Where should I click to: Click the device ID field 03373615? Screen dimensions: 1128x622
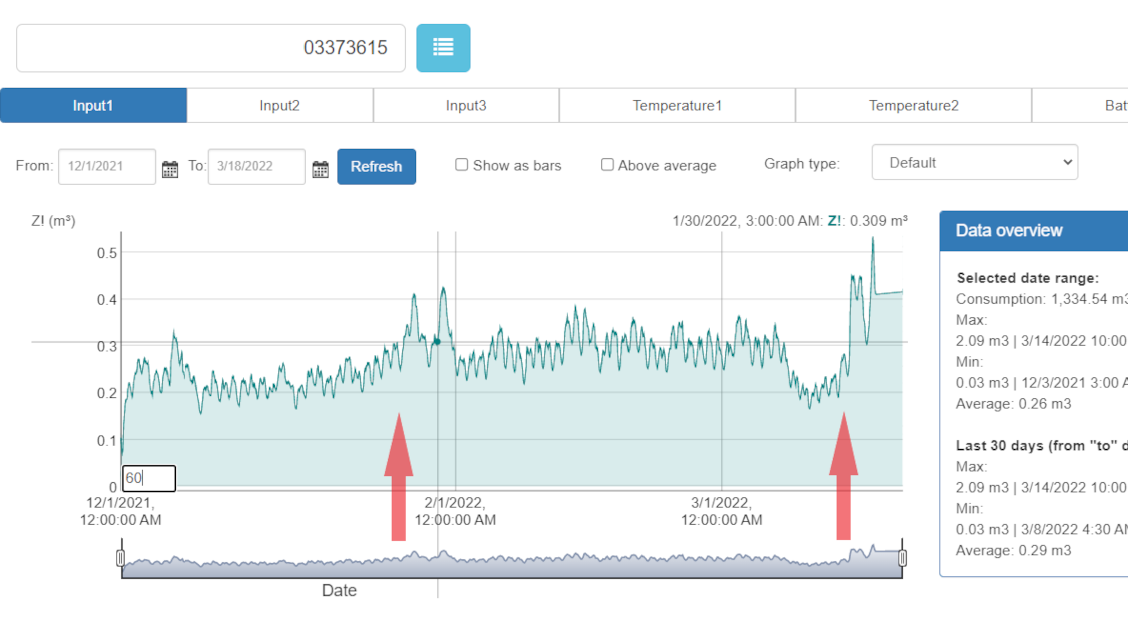[x=211, y=48]
